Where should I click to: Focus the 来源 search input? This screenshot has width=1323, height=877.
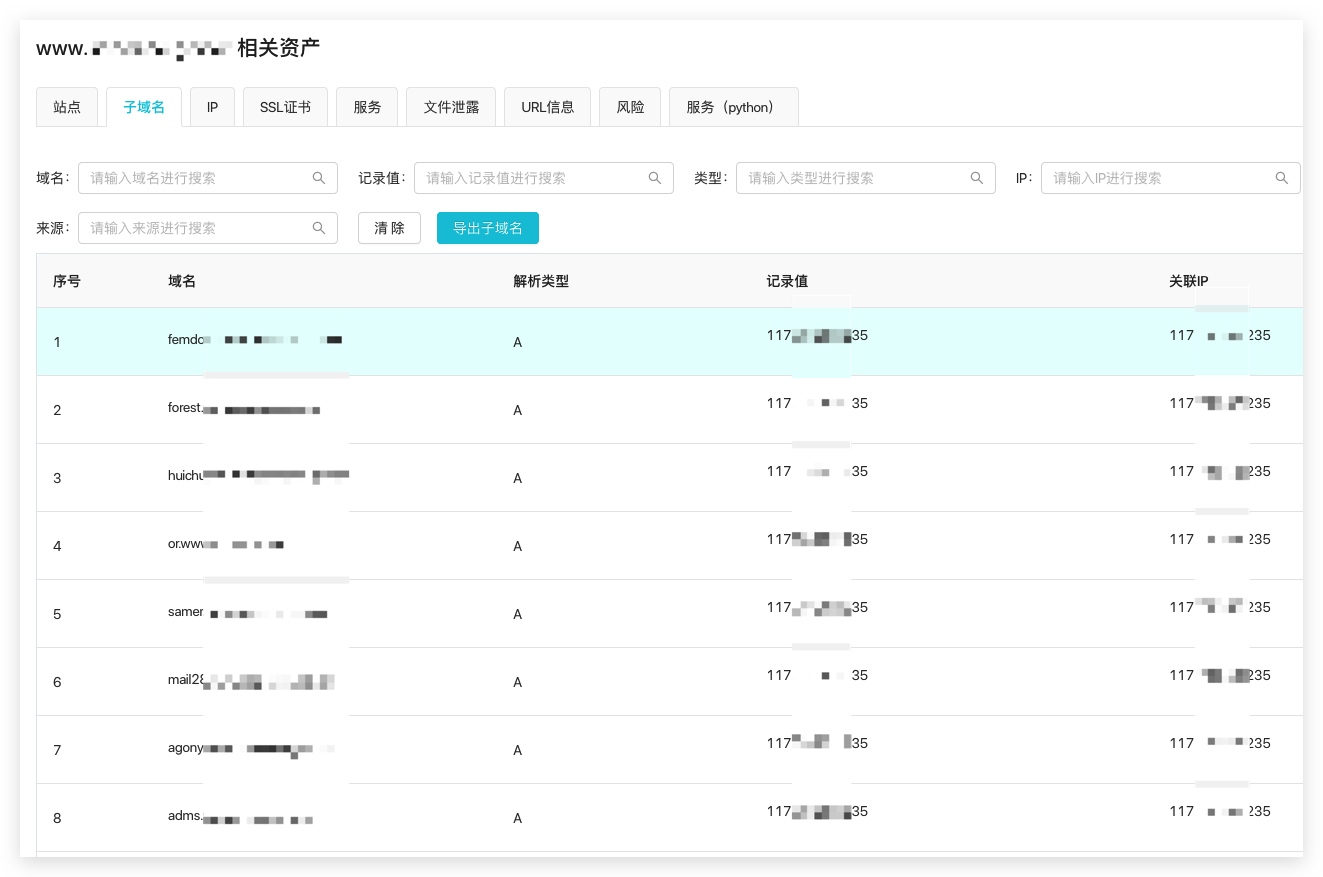click(x=208, y=228)
